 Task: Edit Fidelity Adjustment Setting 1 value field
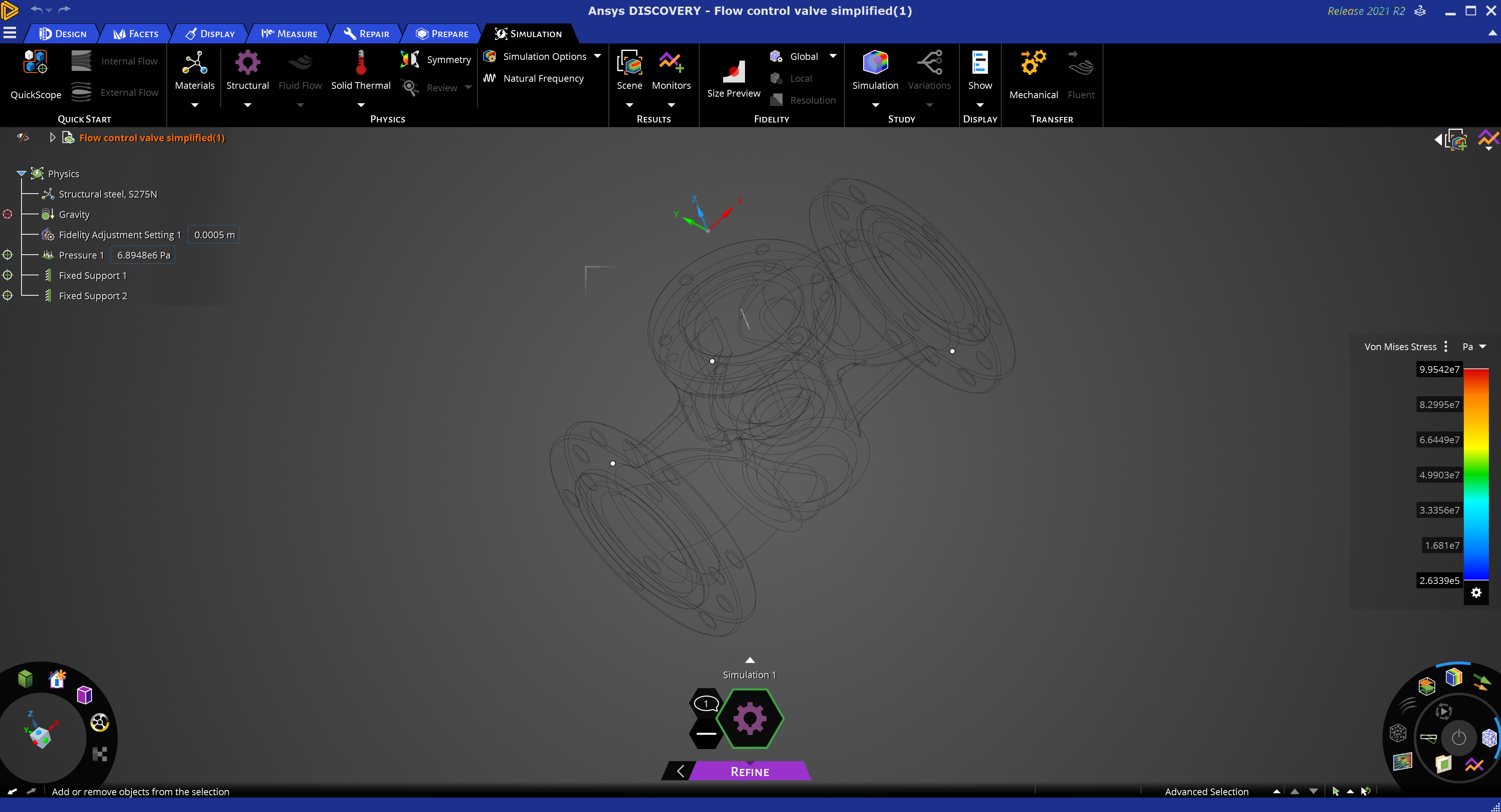(214, 235)
